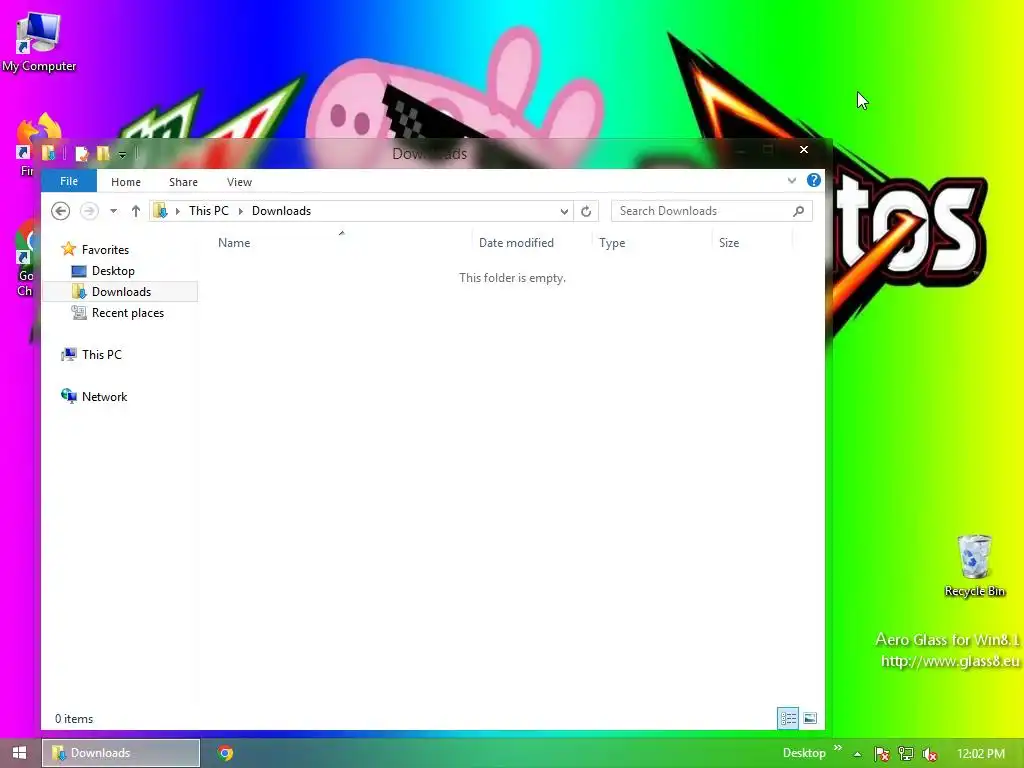Launch Google Chrome from the taskbar
The image size is (1024, 768).
225,753
